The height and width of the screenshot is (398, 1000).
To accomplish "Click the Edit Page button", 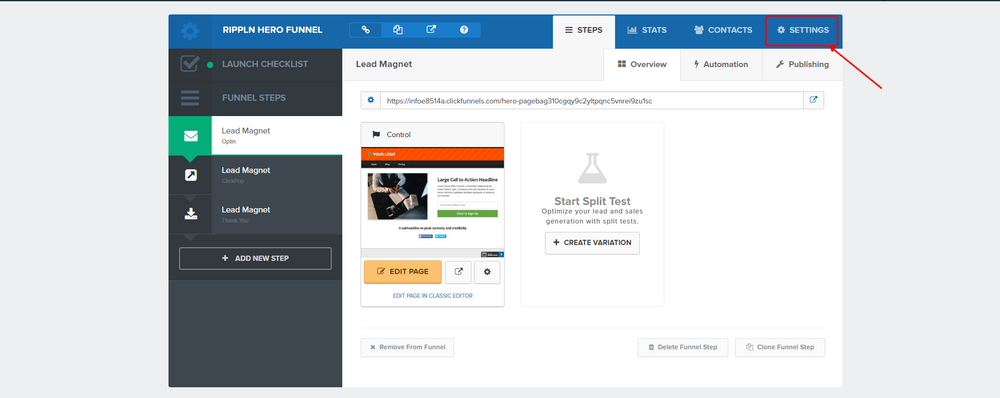I will (402, 272).
